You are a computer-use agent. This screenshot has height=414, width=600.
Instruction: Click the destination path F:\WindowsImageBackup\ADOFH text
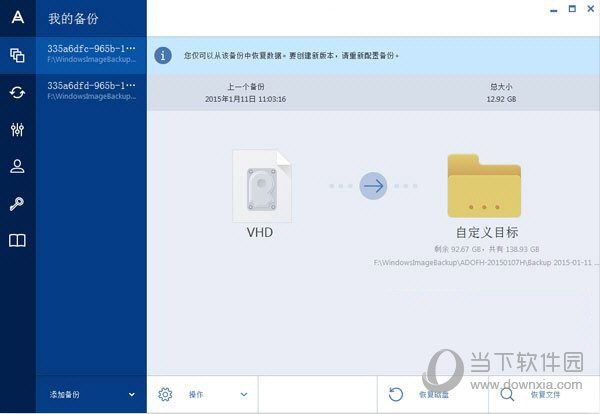484,262
